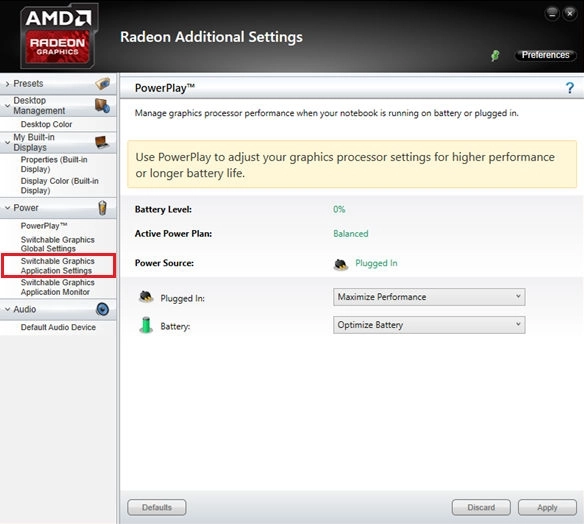This screenshot has height=524, width=584.
Task: Open Properties (Built-in Display)
Action: [54, 164]
